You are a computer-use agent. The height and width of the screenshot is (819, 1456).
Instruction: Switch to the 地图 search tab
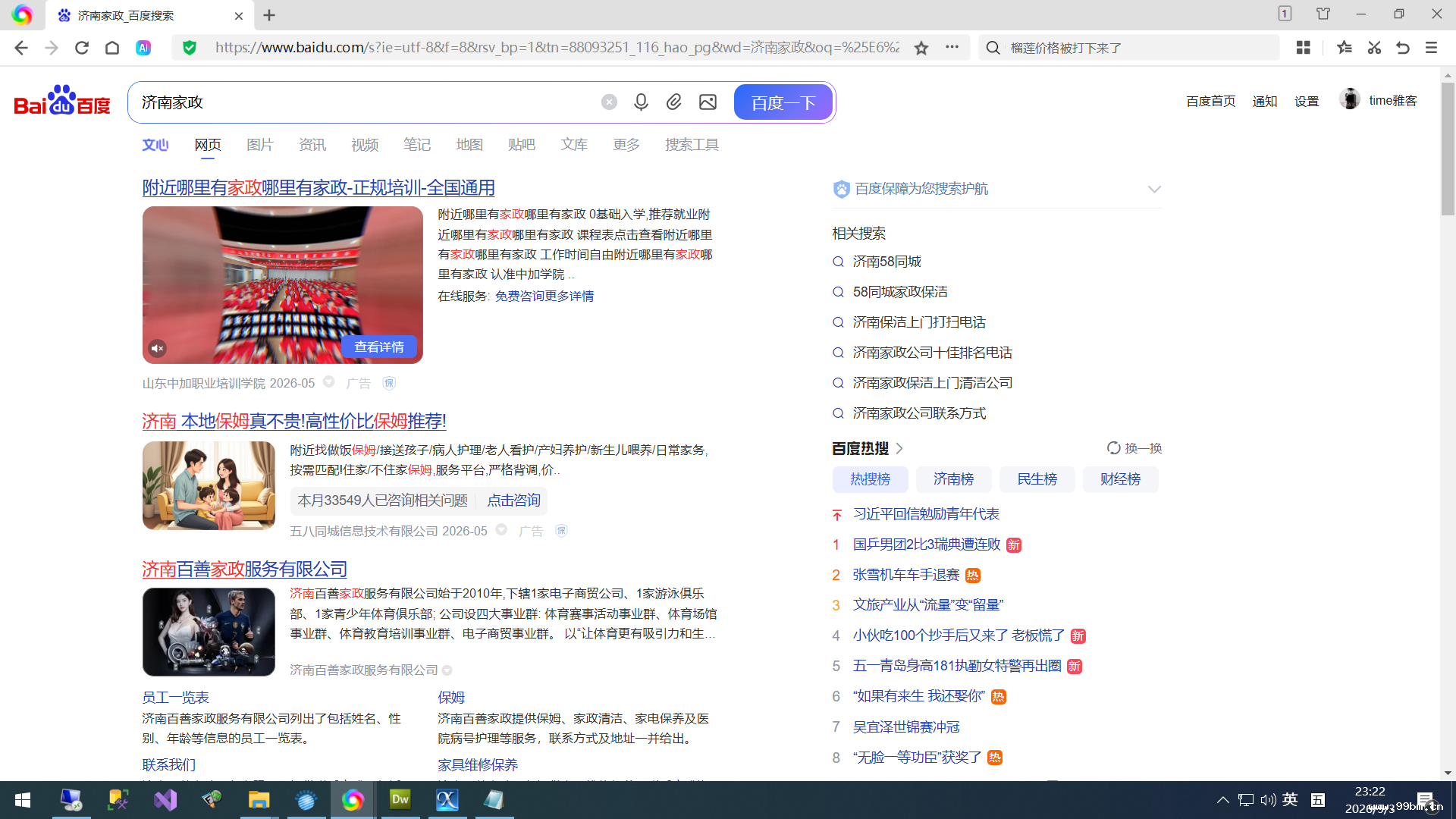[469, 145]
